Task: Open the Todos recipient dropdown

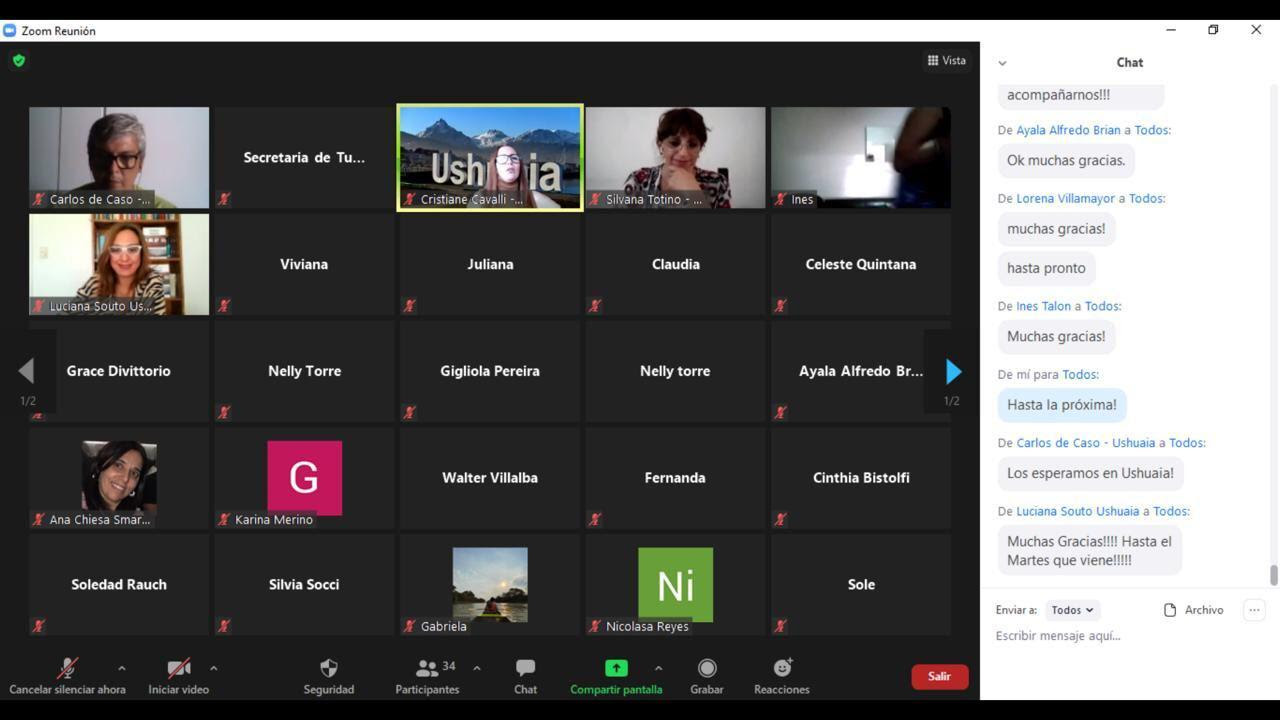Action: point(1072,610)
